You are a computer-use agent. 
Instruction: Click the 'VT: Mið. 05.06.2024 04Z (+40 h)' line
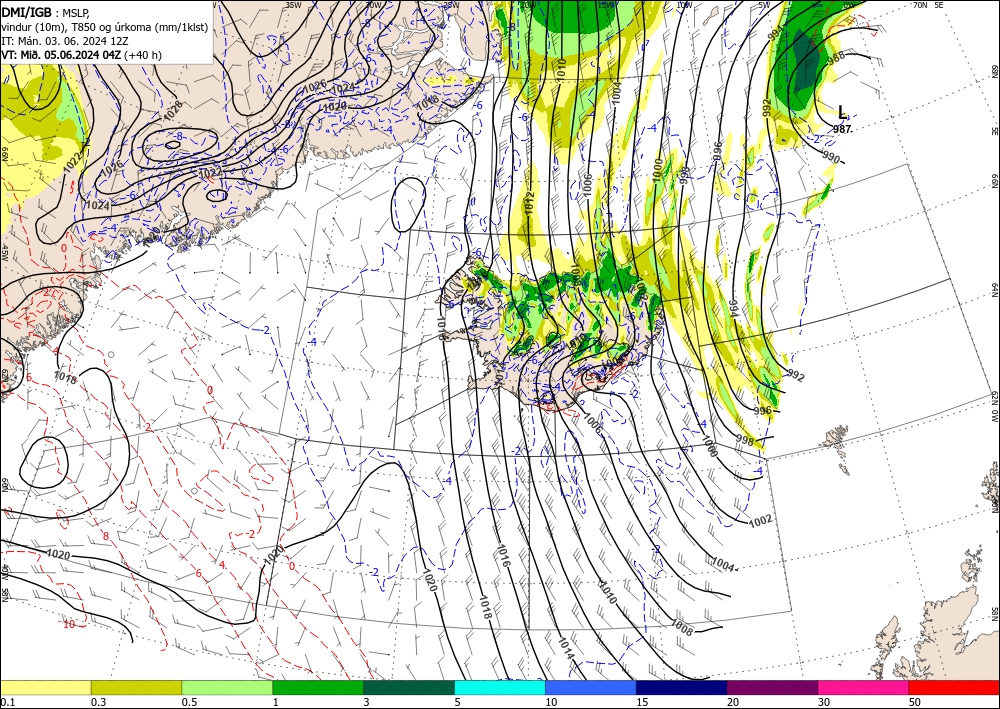point(82,55)
